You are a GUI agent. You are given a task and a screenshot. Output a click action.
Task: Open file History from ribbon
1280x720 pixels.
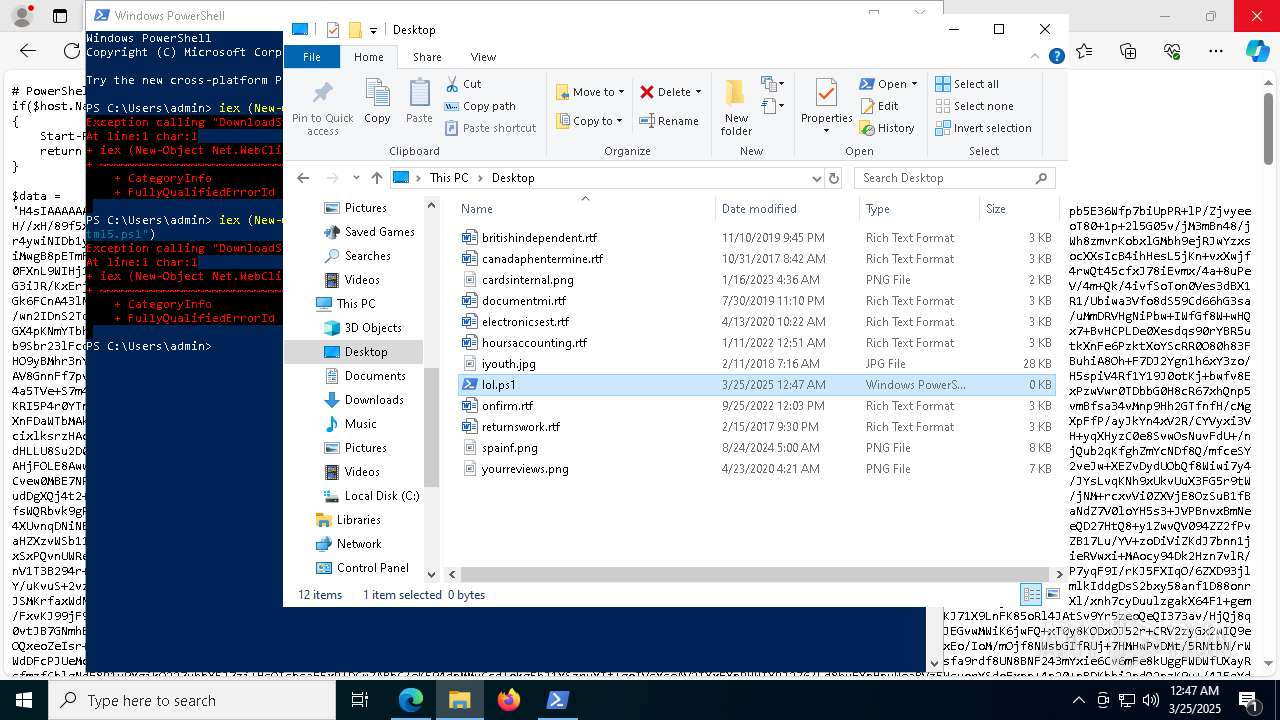(x=887, y=128)
